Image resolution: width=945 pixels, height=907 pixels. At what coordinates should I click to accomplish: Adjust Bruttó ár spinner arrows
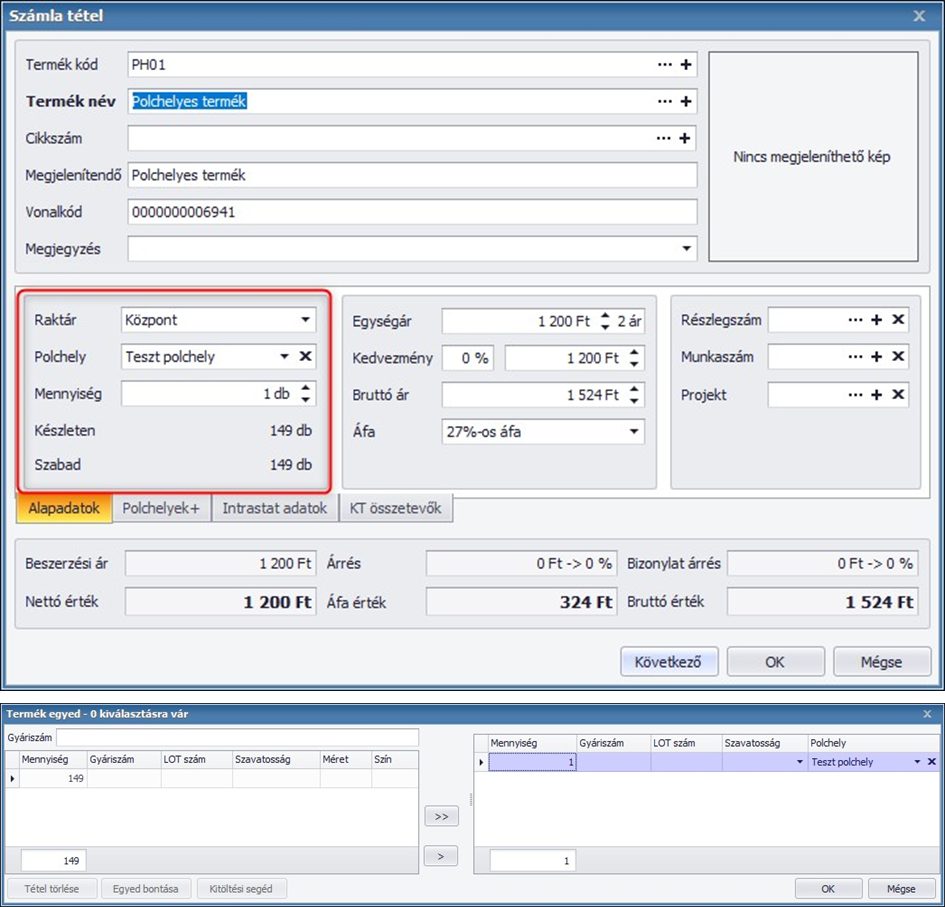[634, 395]
